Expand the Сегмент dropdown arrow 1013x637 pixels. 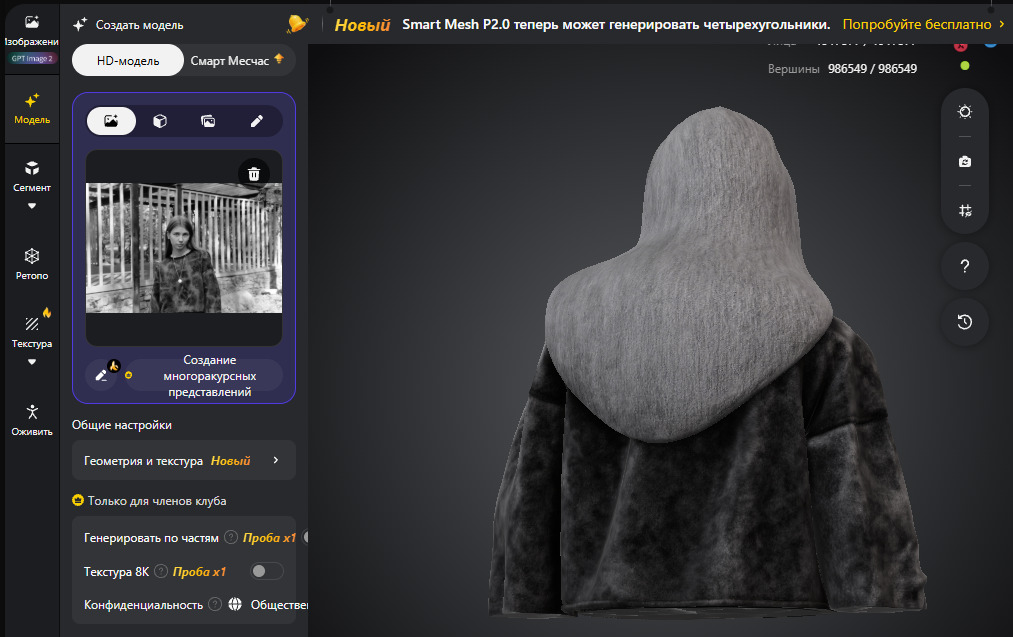tap(32, 206)
